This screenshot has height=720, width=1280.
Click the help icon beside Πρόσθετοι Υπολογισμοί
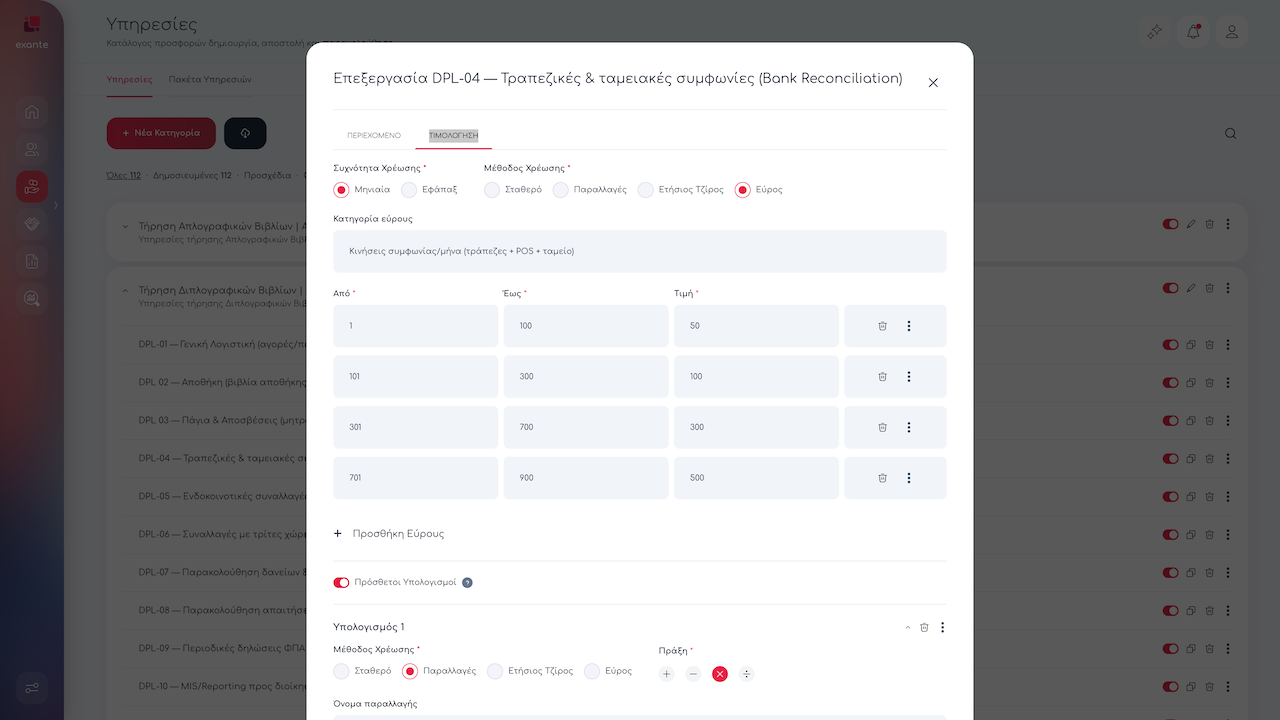(x=467, y=582)
